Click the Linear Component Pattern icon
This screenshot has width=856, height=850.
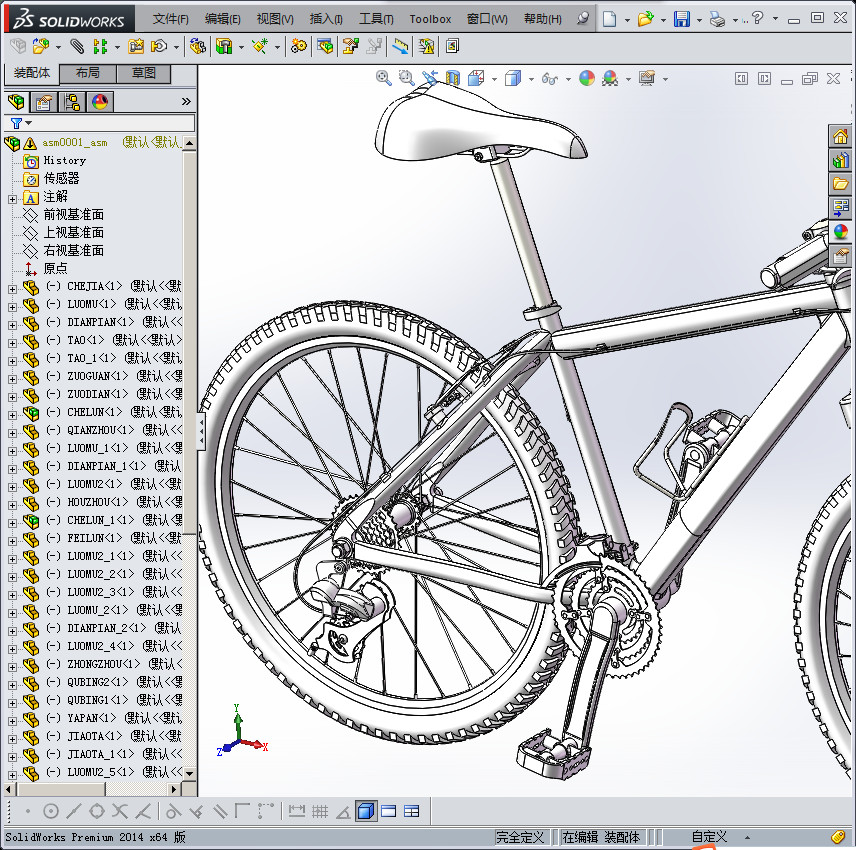(100, 46)
